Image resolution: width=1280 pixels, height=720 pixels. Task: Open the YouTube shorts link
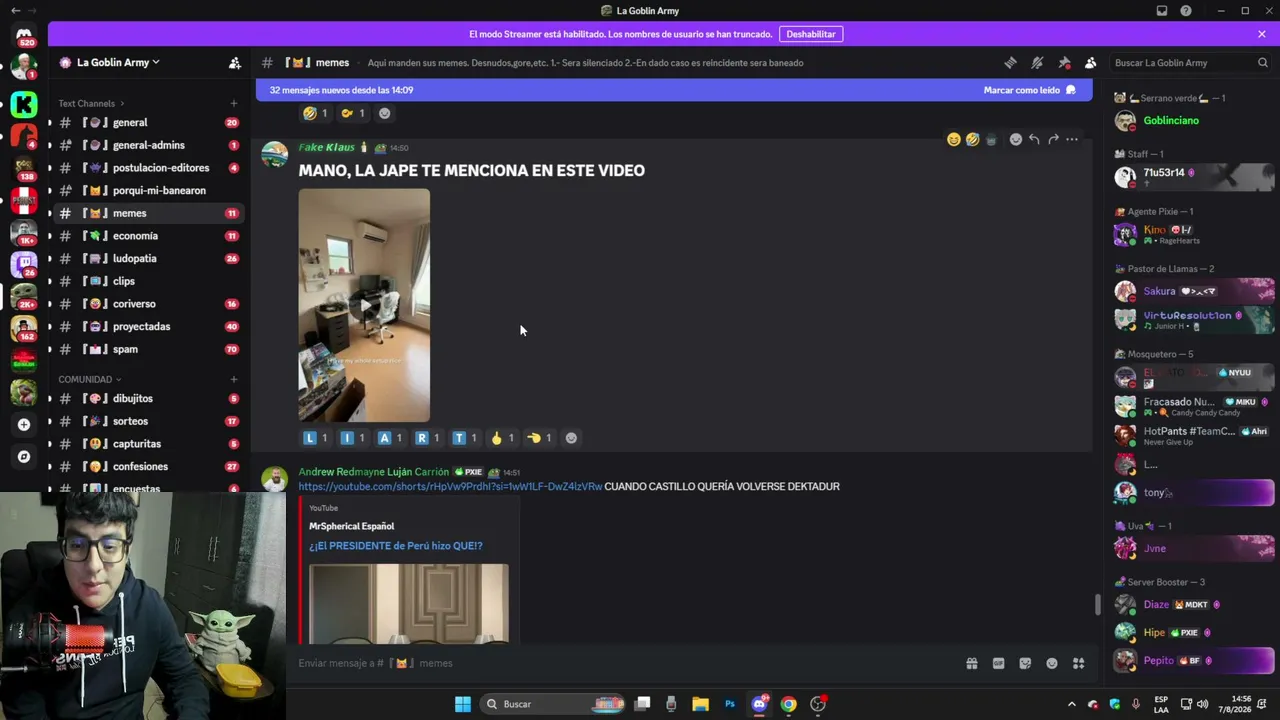(450, 486)
